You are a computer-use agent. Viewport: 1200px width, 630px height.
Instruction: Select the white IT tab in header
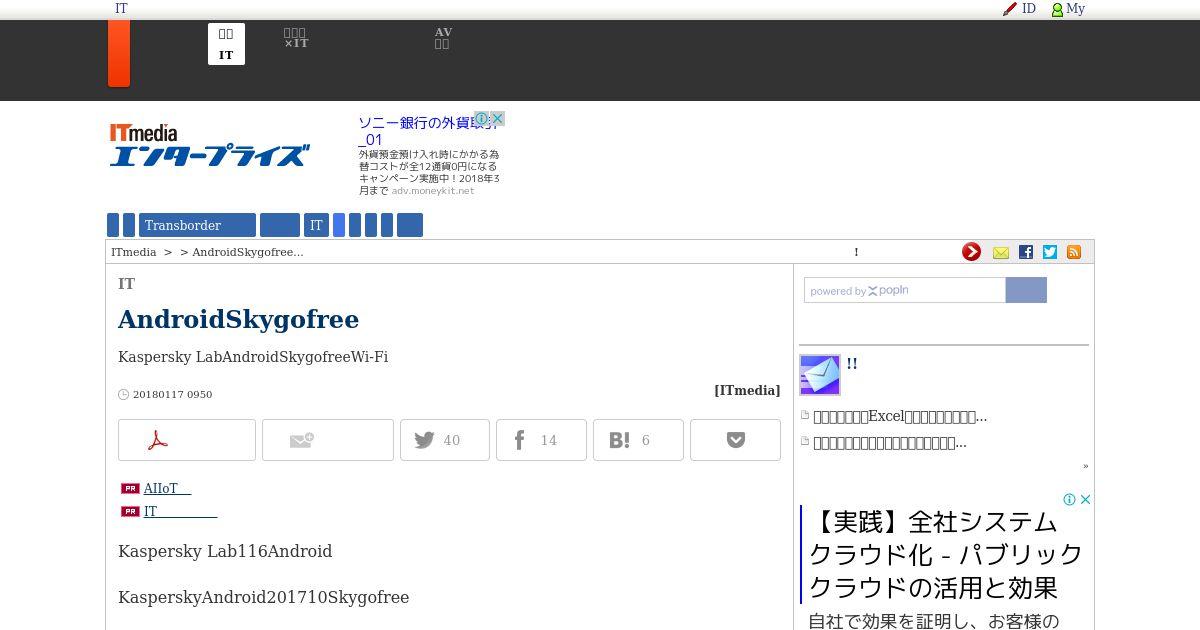coord(226,44)
